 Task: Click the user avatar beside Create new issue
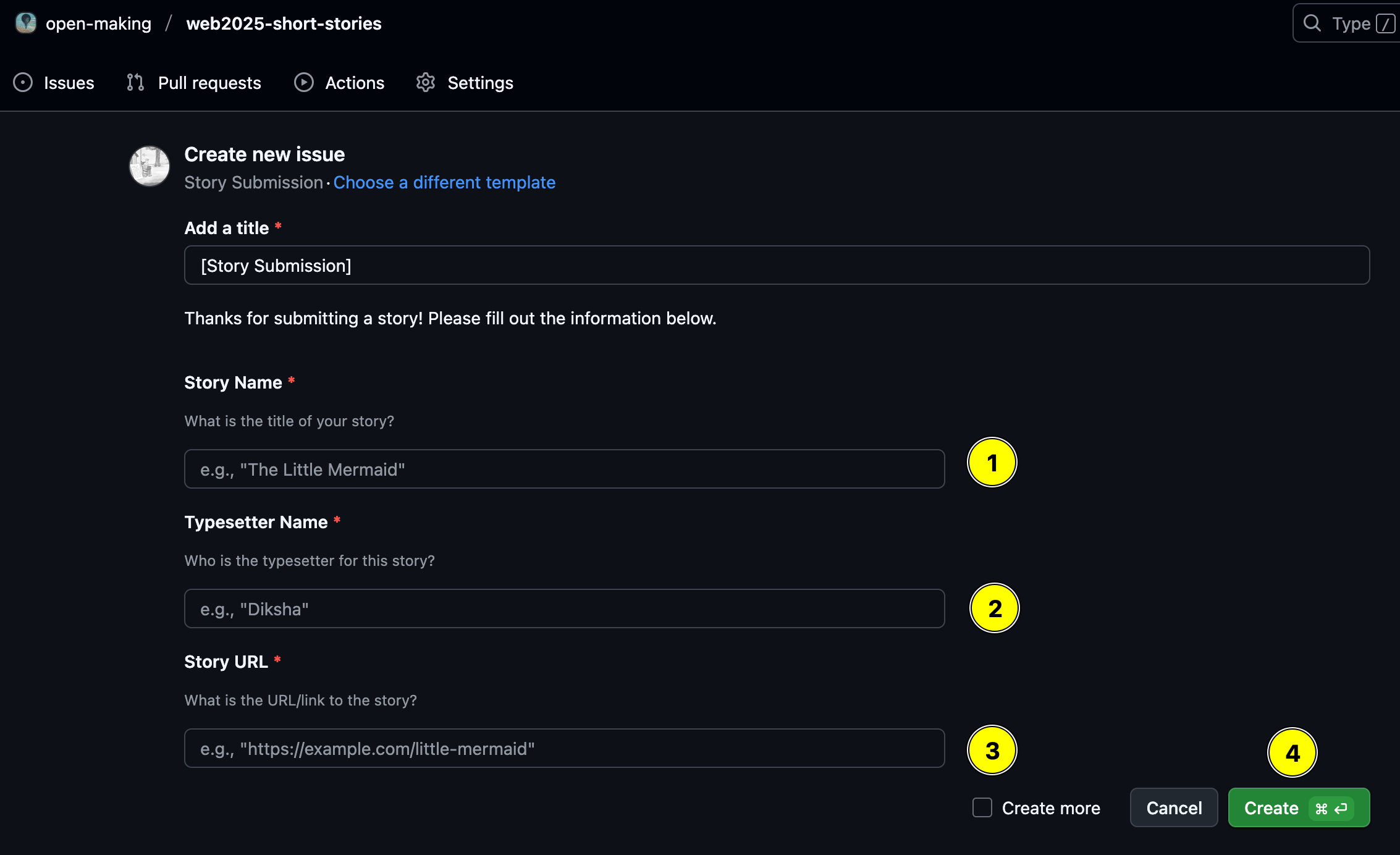tap(150, 166)
